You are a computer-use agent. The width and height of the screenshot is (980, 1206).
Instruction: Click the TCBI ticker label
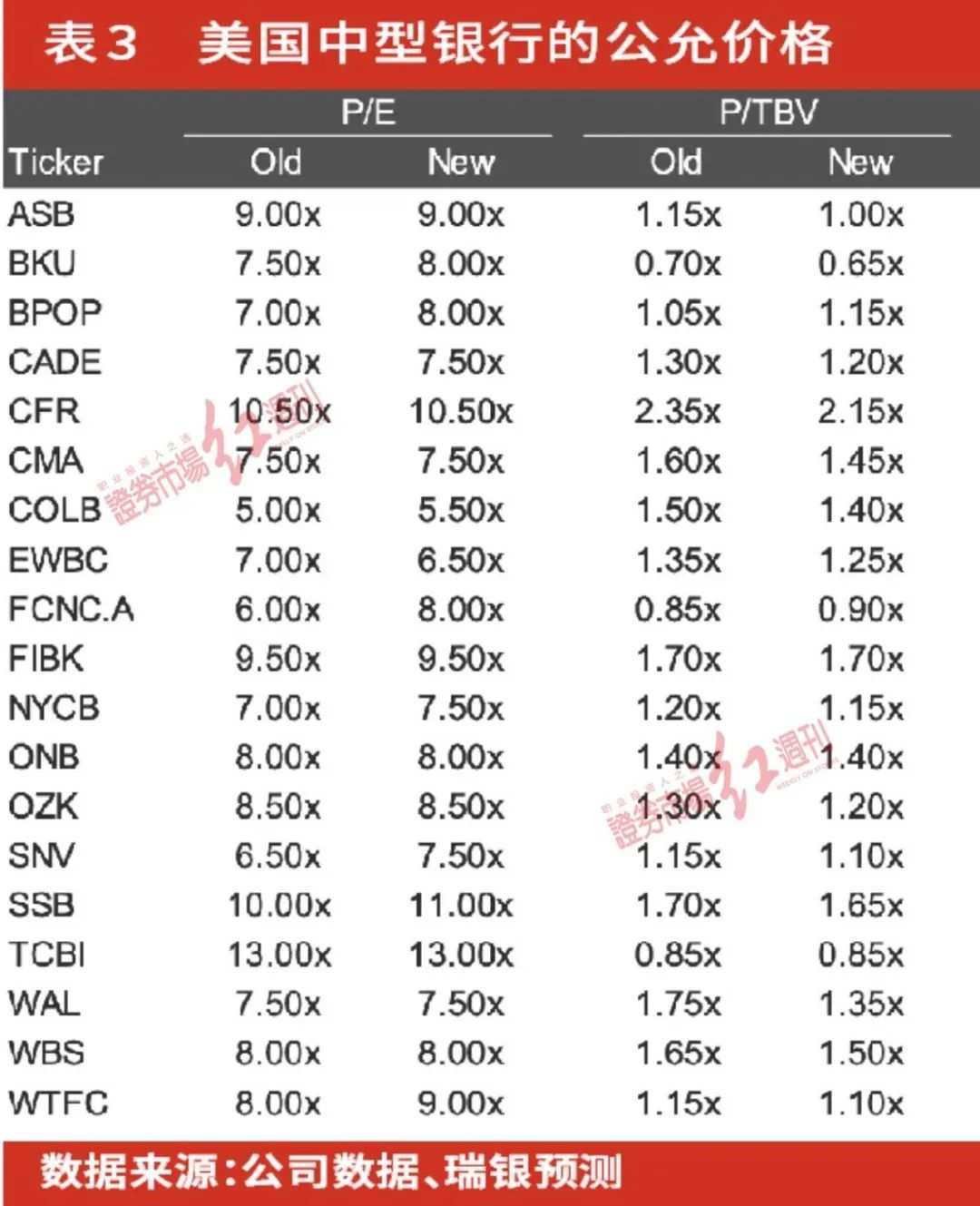click(x=47, y=955)
